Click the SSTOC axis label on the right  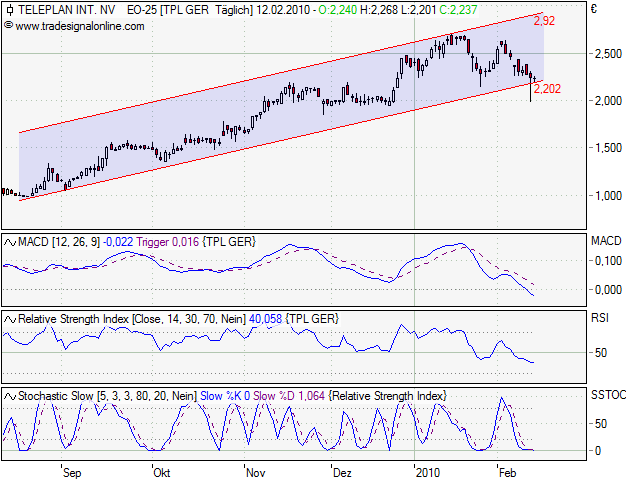pos(606,397)
